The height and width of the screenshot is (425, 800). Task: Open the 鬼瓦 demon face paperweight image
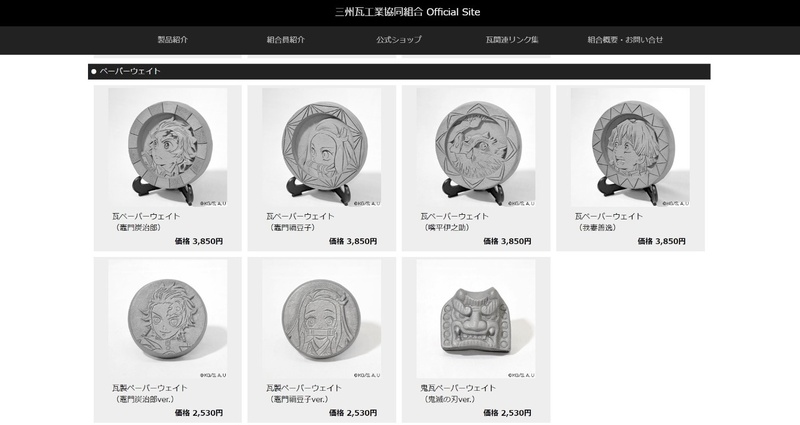tap(476, 319)
